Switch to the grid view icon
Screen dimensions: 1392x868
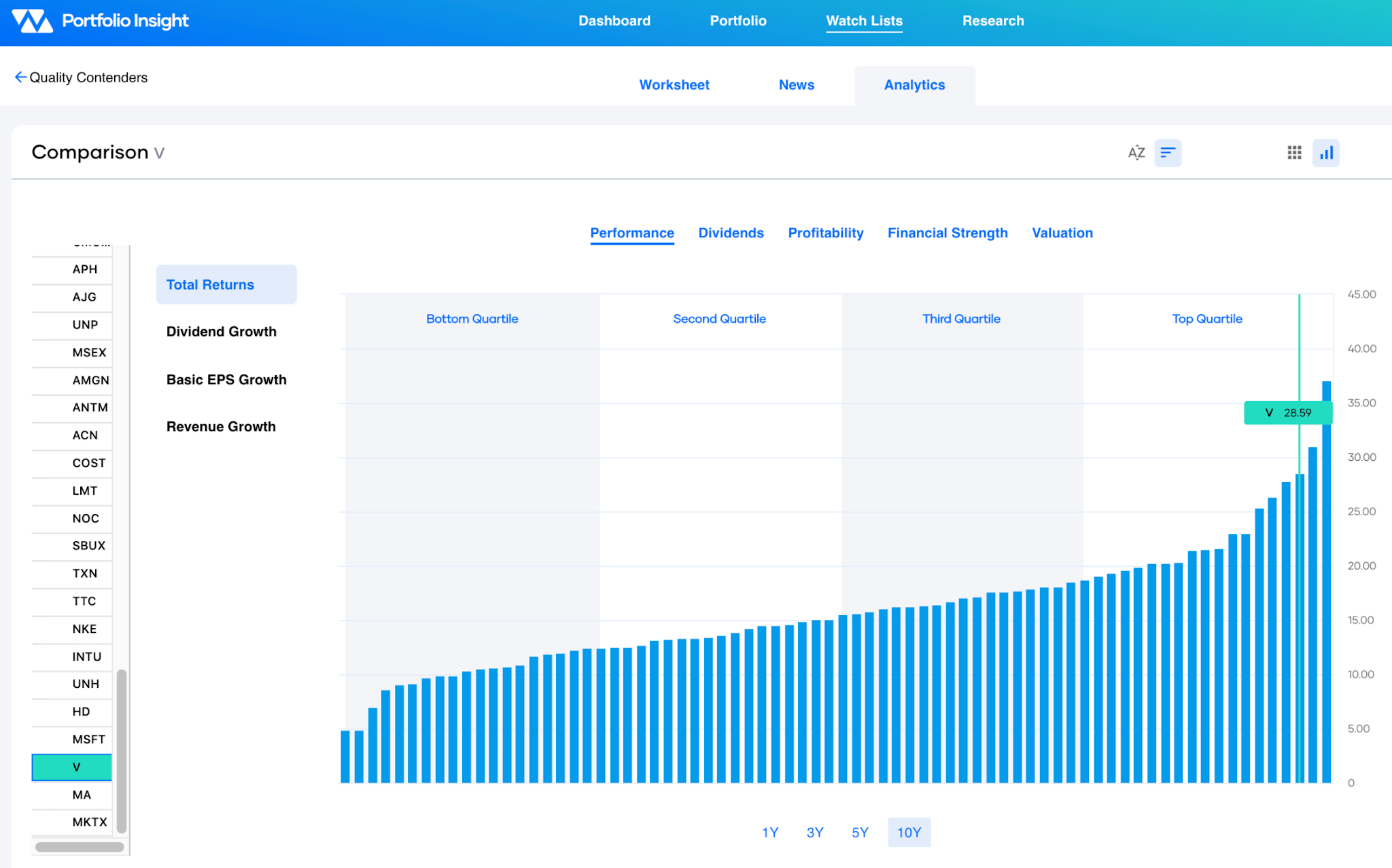tap(1294, 153)
